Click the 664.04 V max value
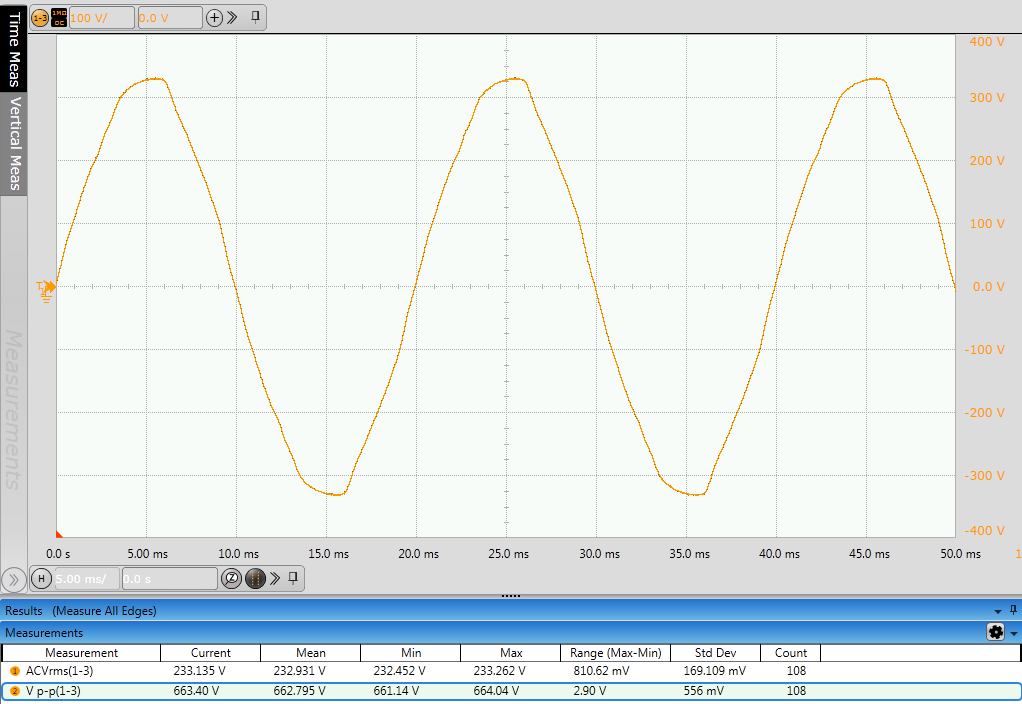 tap(496, 691)
